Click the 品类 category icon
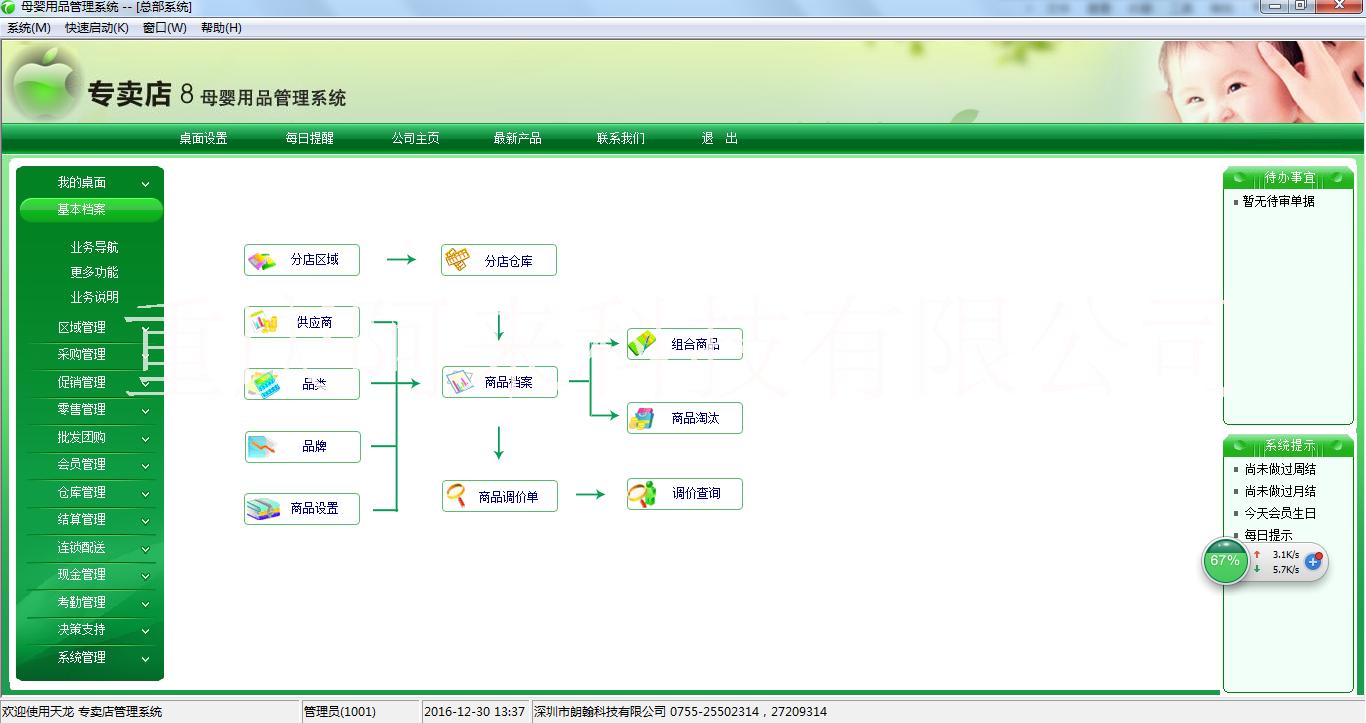Viewport: 1366px width, 723px height. tap(264, 384)
